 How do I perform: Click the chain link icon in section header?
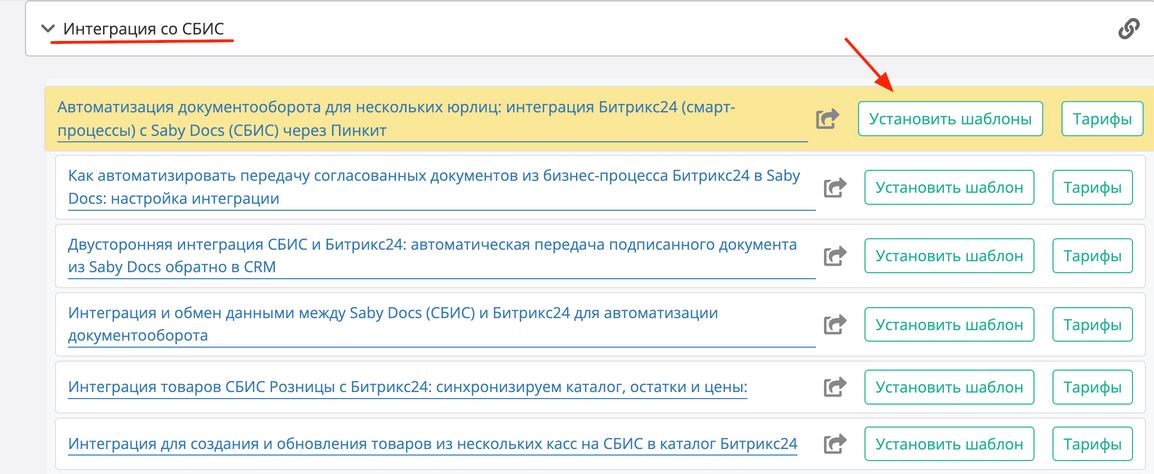(1128, 29)
